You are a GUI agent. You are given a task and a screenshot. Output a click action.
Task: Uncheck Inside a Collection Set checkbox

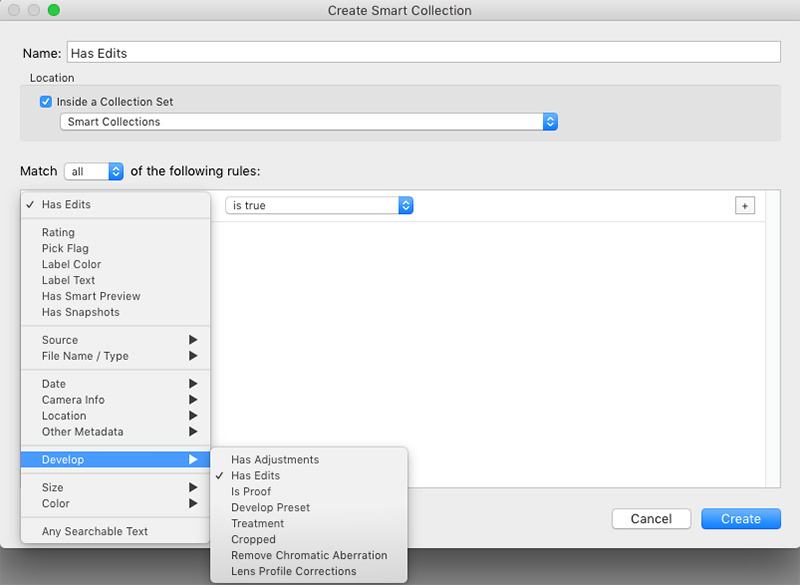click(46, 101)
